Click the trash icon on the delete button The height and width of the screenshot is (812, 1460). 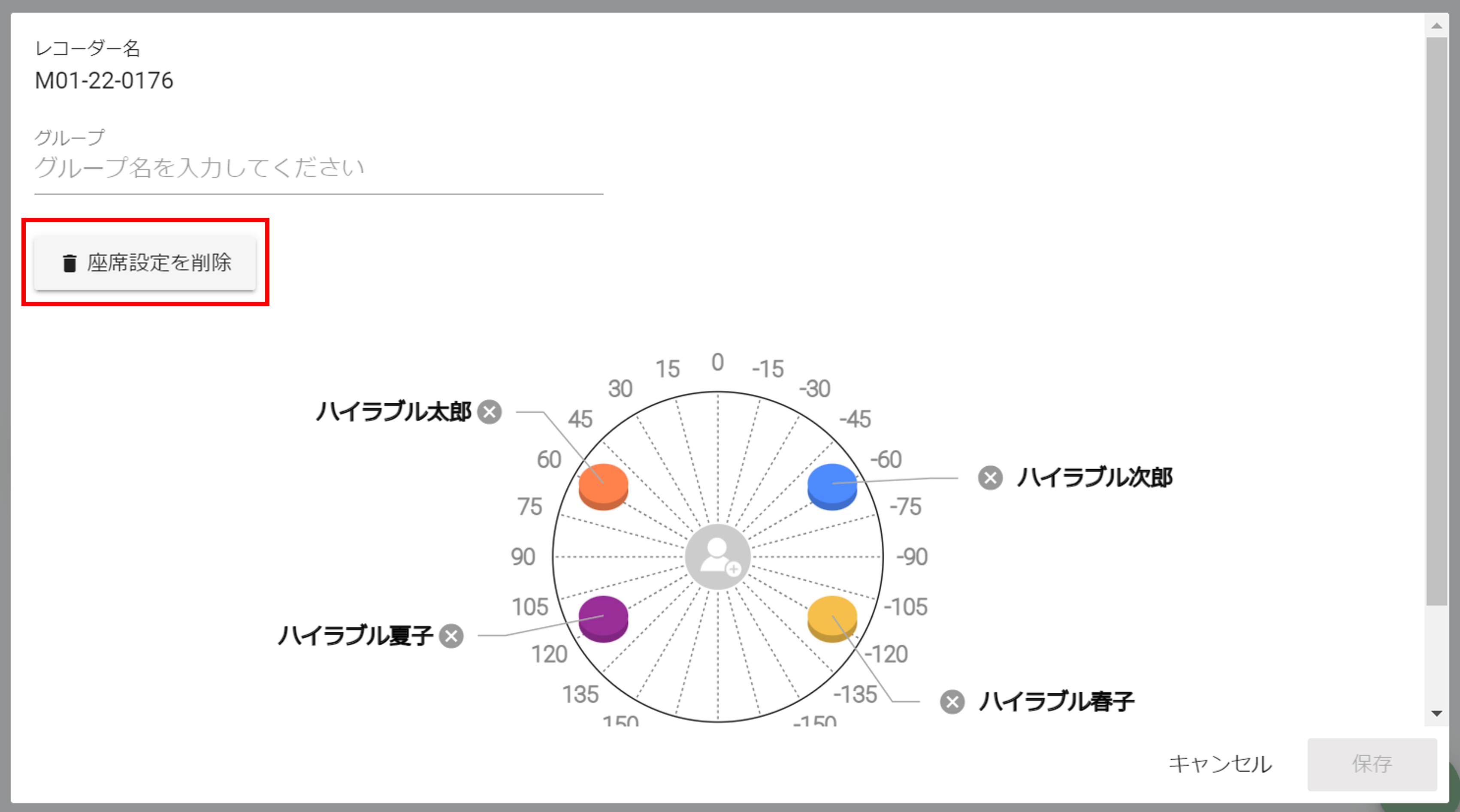pos(69,263)
